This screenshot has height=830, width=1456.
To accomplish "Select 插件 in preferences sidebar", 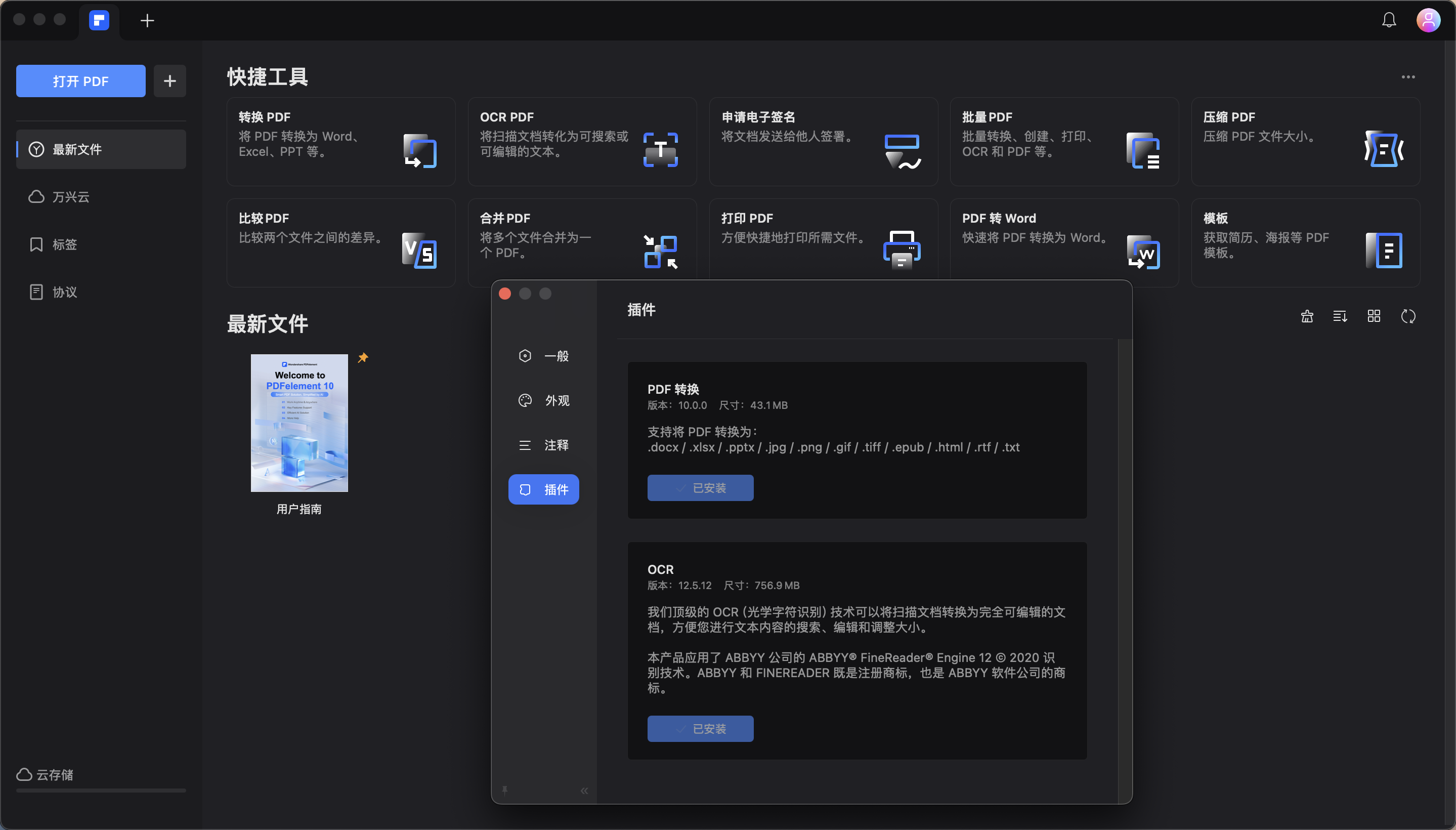I will [x=544, y=490].
